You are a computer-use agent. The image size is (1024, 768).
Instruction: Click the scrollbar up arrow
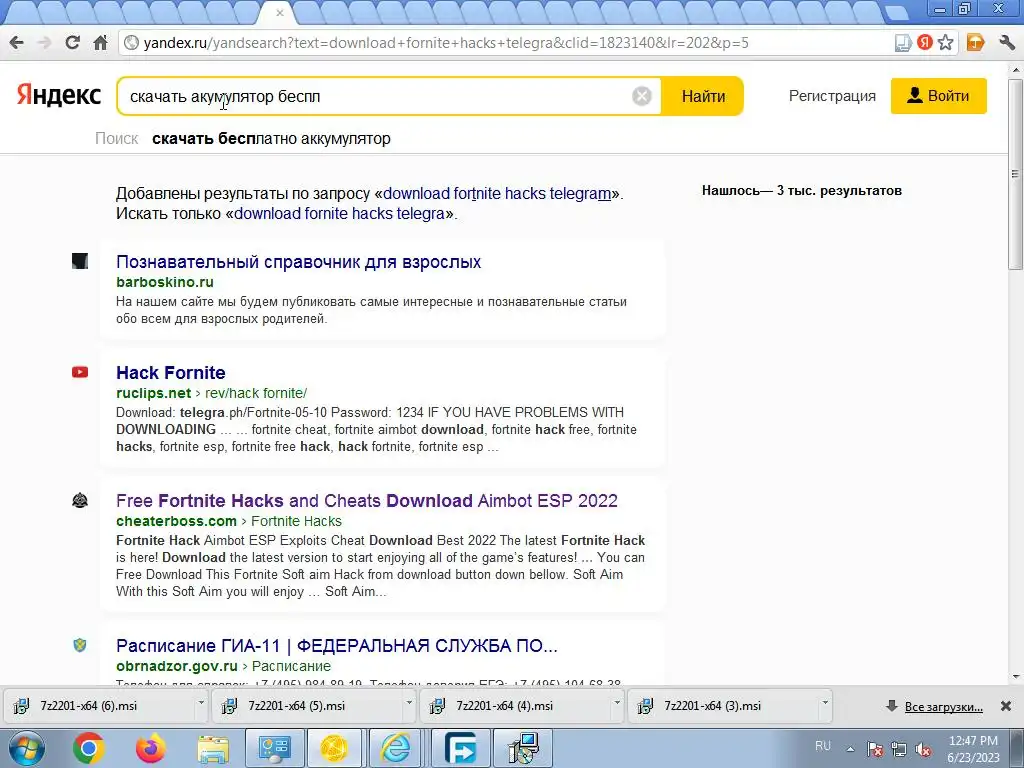point(1015,69)
